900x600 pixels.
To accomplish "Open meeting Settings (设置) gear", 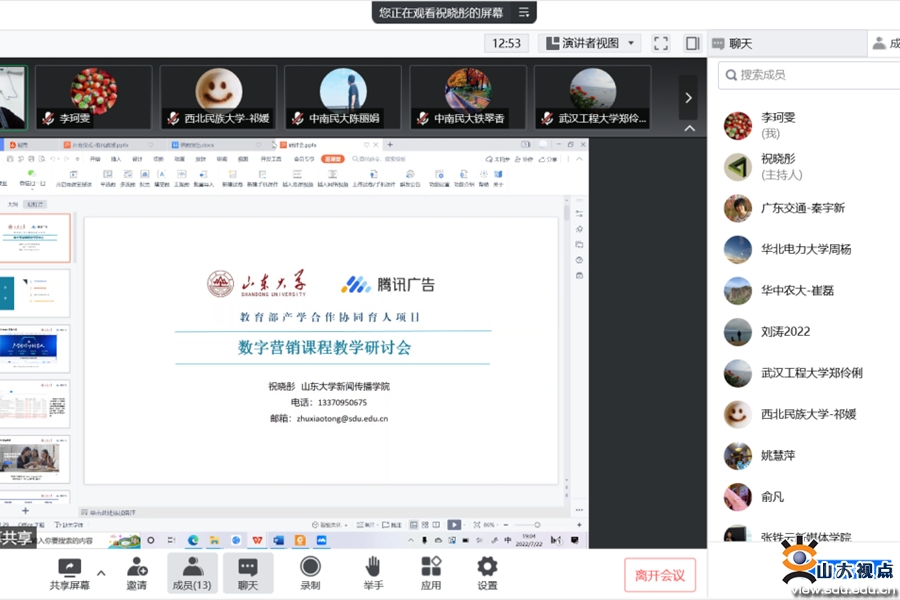I will 487,567.
